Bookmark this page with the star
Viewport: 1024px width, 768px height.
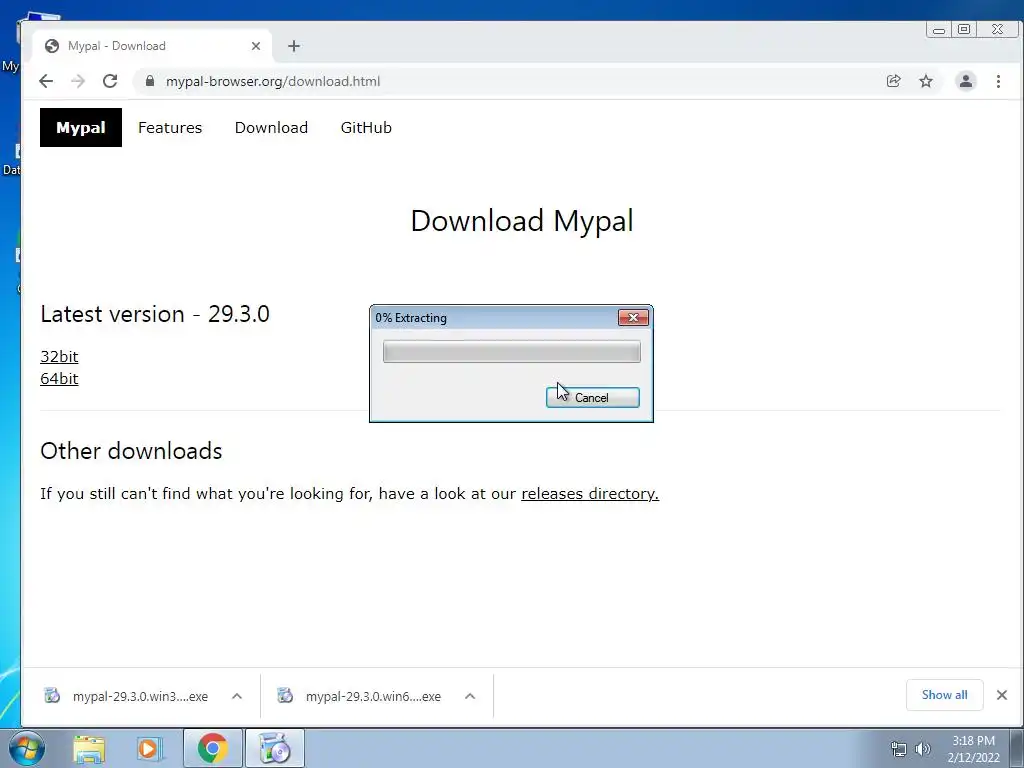tap(926, 81)
